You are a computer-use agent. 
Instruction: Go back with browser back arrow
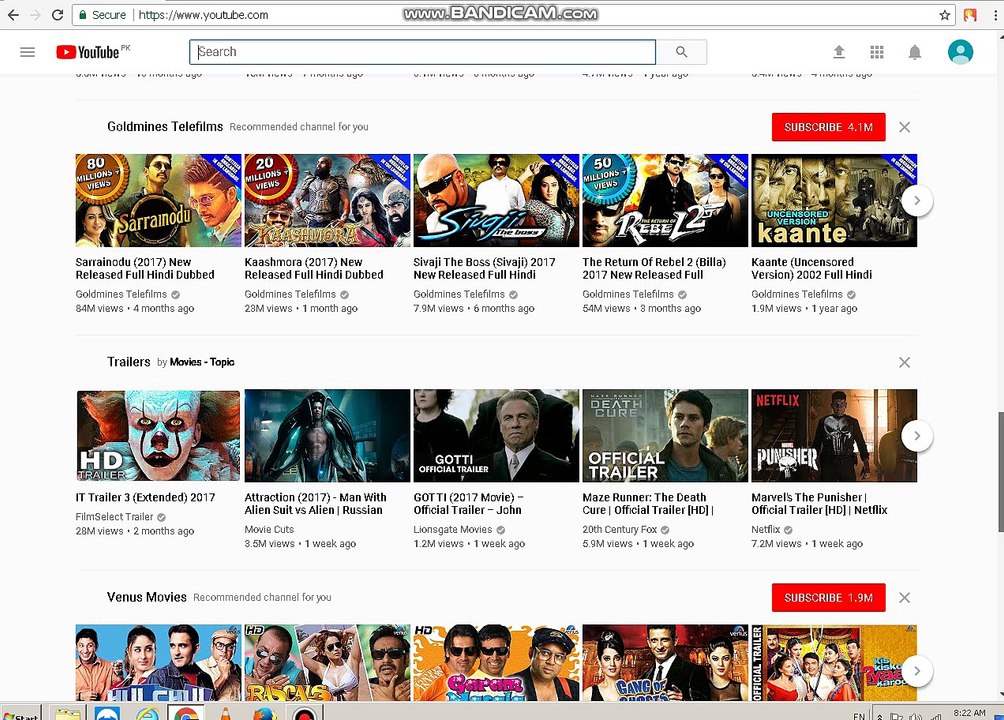tap(13, 15)
